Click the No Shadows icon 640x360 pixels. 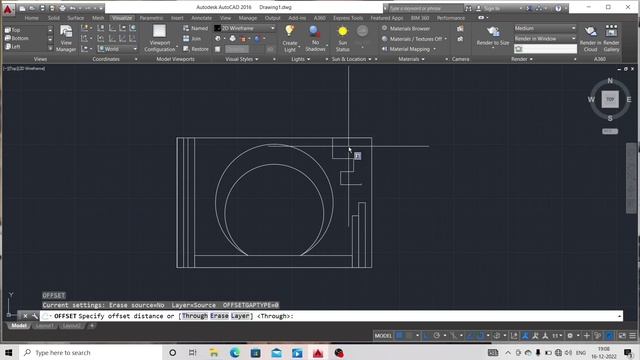(315, 31)
